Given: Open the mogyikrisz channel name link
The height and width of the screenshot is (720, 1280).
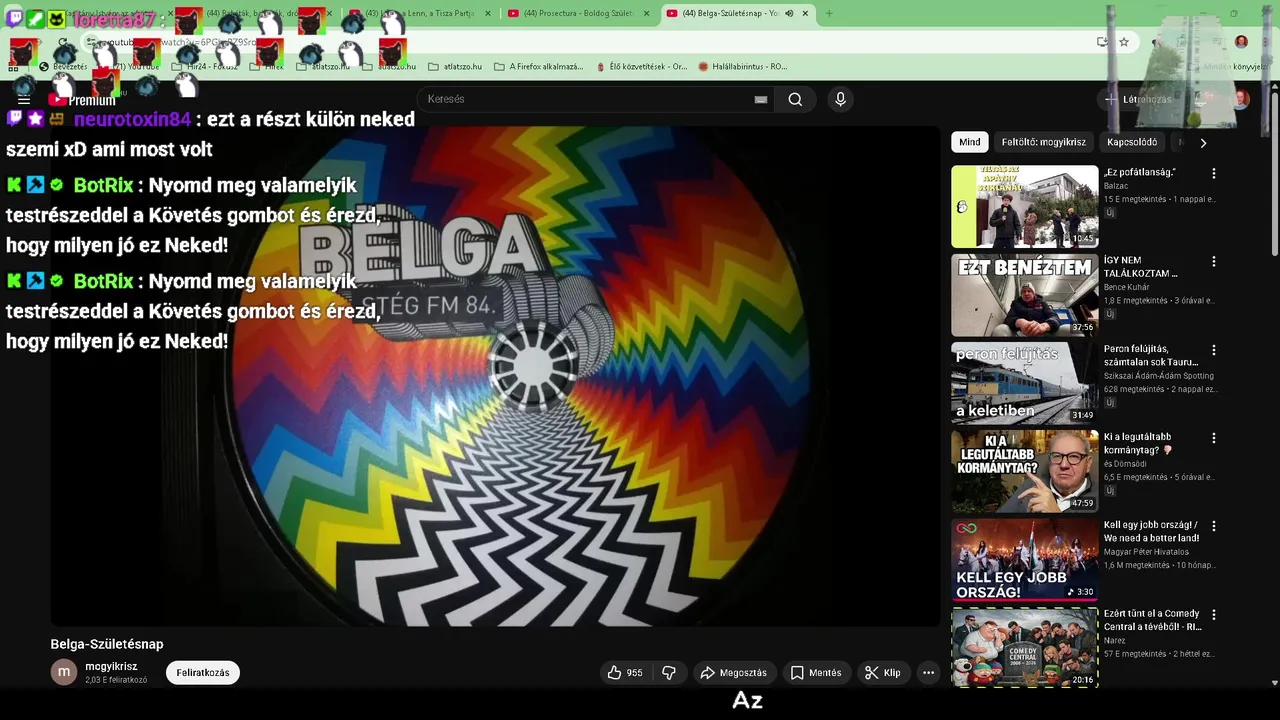Looking at the screenshot, I should coord(111,666).
